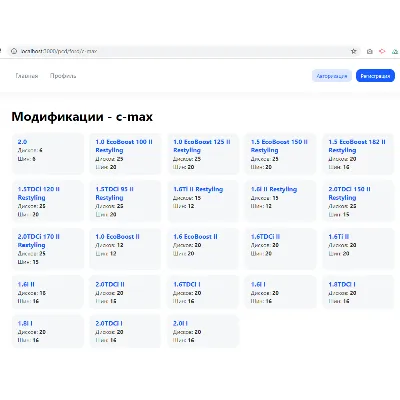Open the Профиль nav item
Viewport: 400px width, 400px height.
pyautogui.click(x=63, y=76)
